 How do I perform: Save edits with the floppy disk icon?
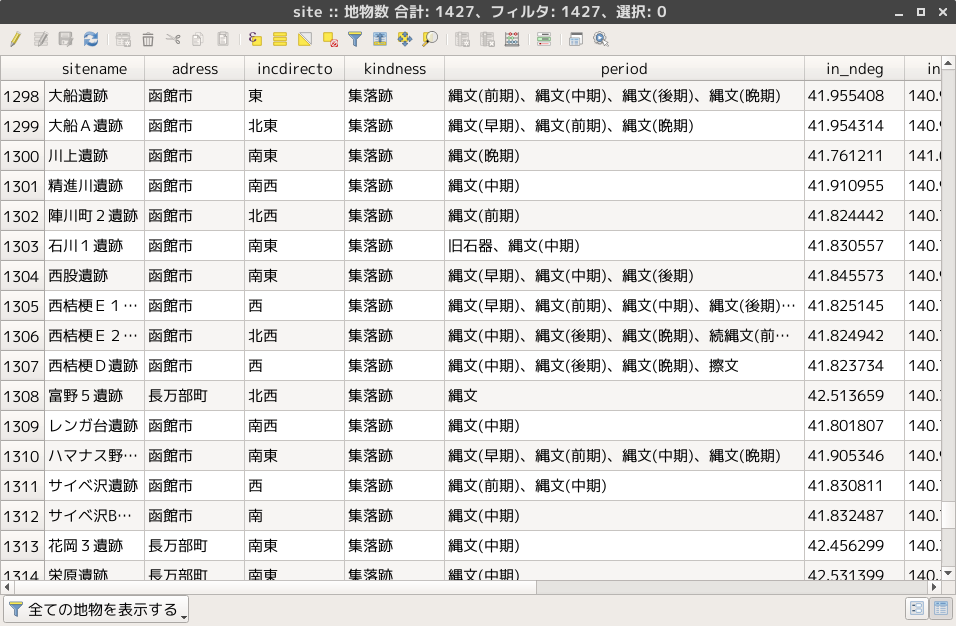[66, 40]
